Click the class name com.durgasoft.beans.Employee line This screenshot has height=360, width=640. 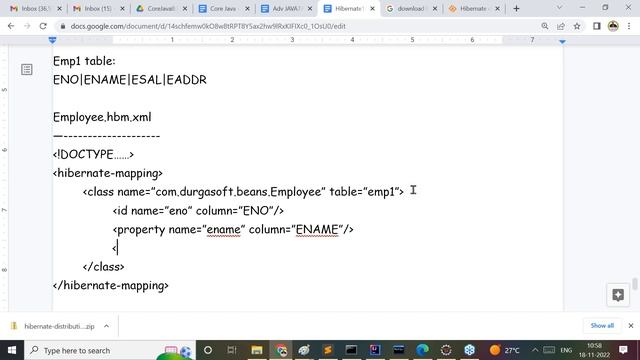[243, 192]
